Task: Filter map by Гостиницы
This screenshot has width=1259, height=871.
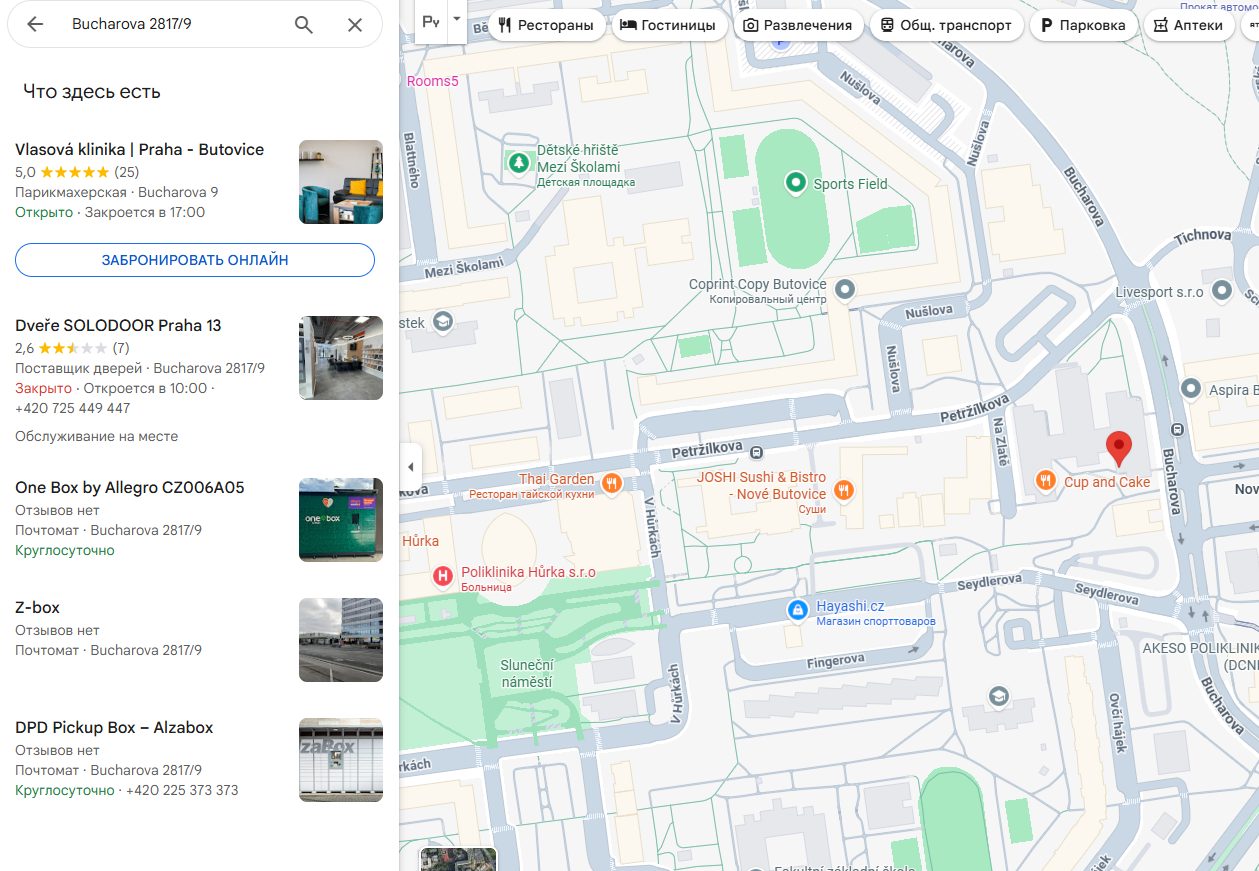Action: coord(667,25)
